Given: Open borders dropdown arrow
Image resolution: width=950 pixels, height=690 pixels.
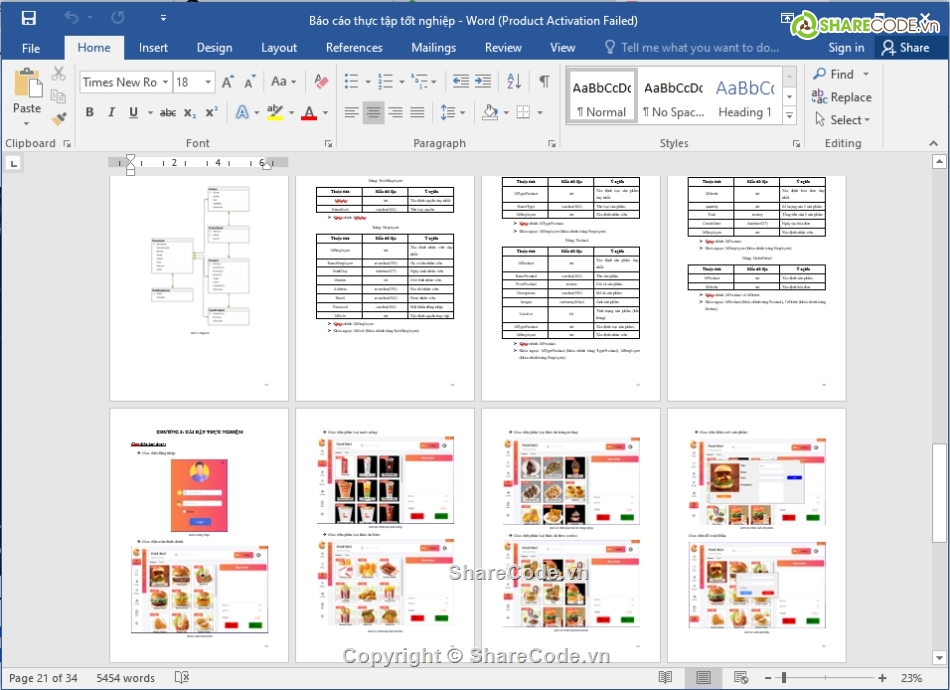Looking at the screenshot, I should pyautogui.click(x=540, y=112).
